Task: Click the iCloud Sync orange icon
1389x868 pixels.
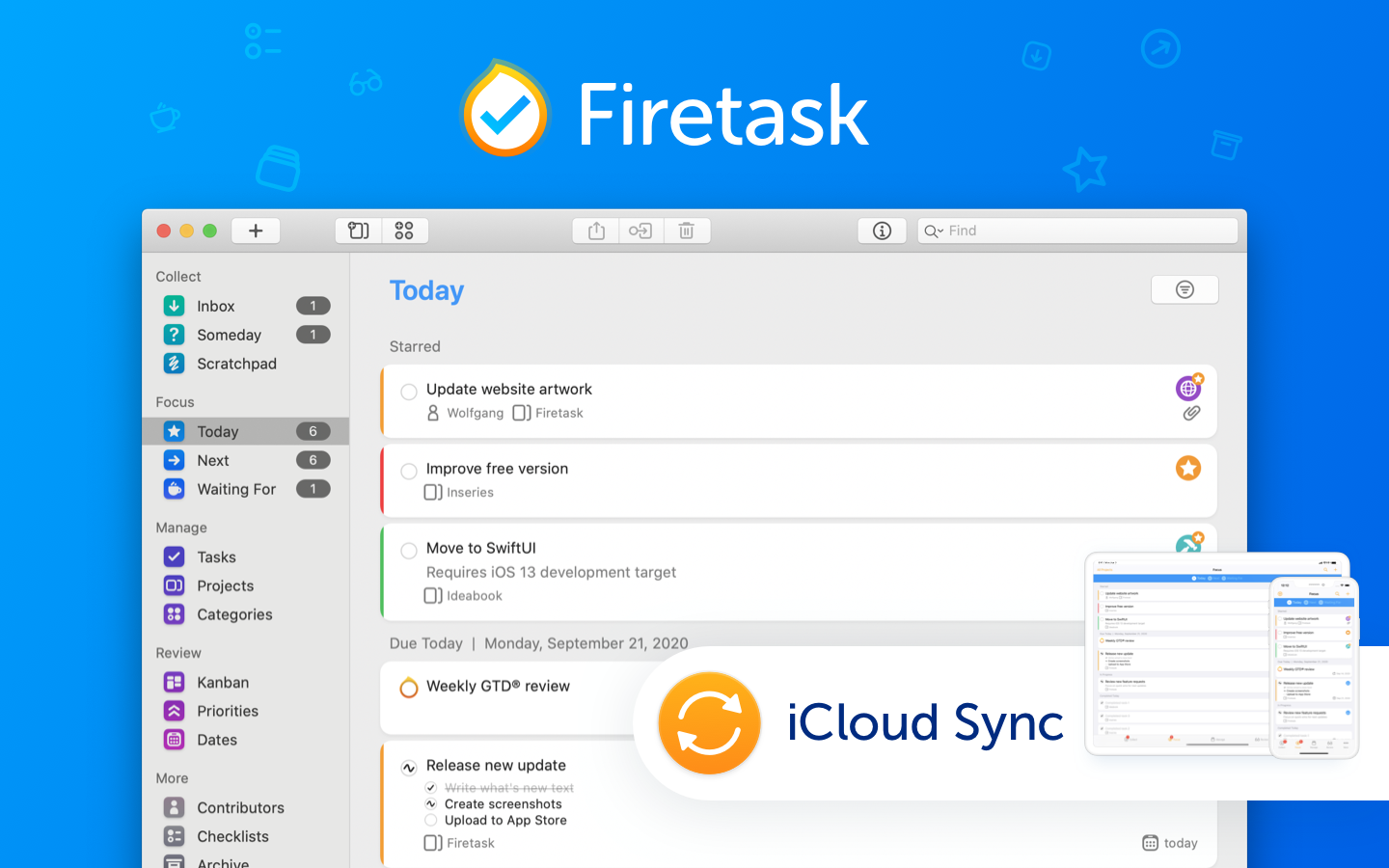Action: [x=709, y=723]
